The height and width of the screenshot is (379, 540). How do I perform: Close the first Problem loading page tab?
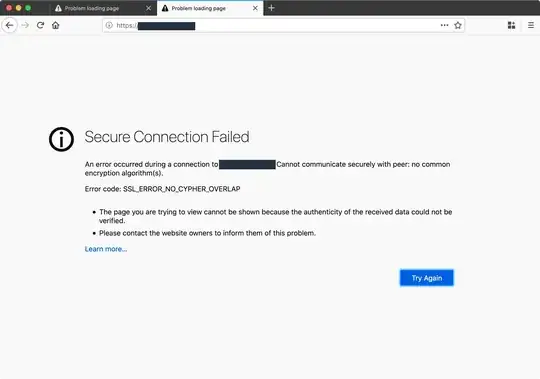click(148, 8)
